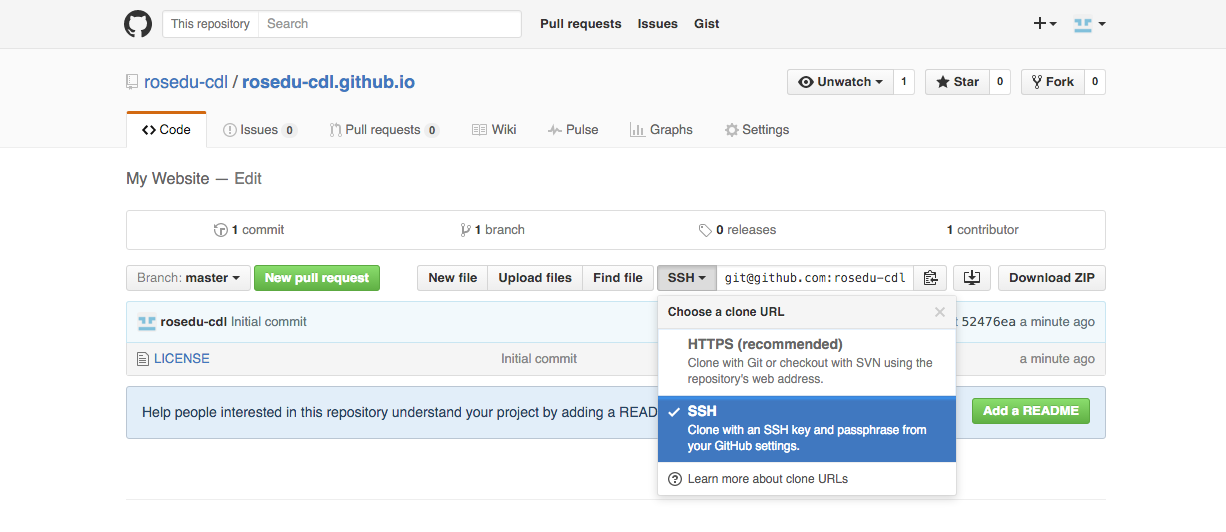
Task: Click the Upload files button
Action: (535, 278)
